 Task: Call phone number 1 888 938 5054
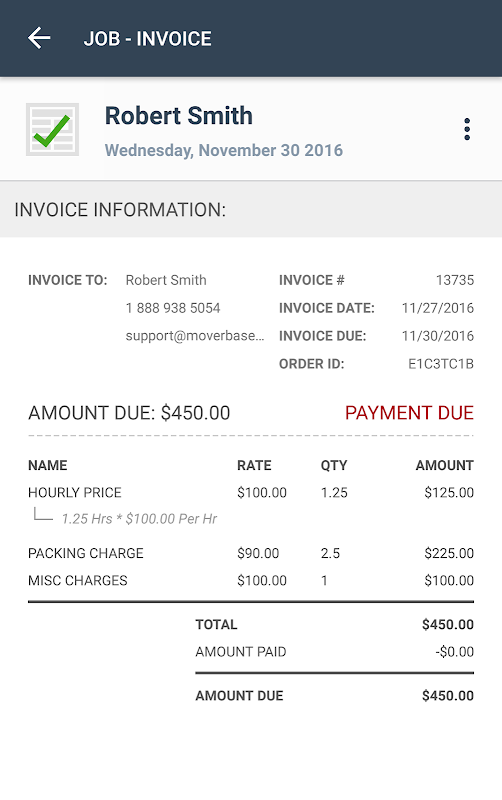[x=173, y=308]
